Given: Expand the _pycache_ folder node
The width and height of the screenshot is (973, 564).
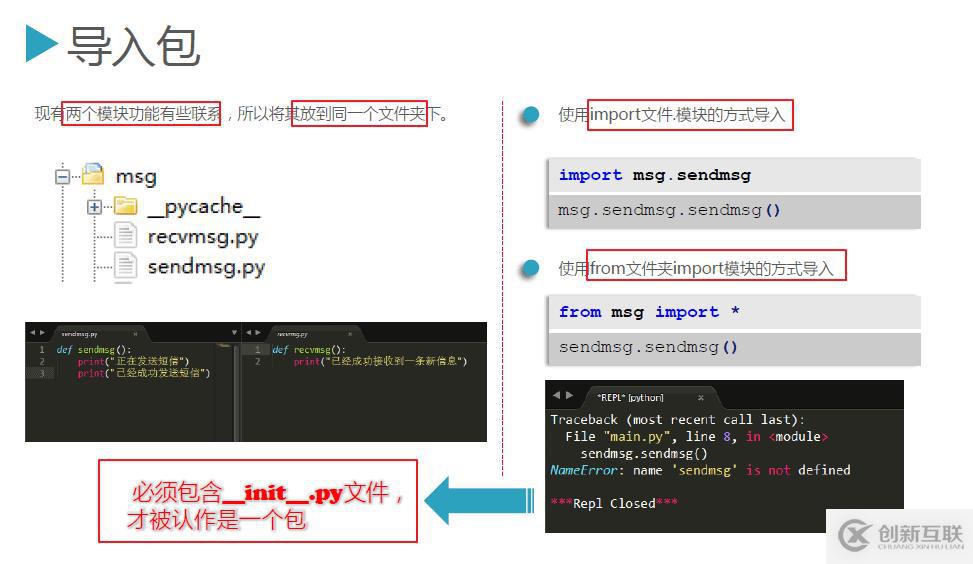Looking at the screenshot, I should (94, 207).
